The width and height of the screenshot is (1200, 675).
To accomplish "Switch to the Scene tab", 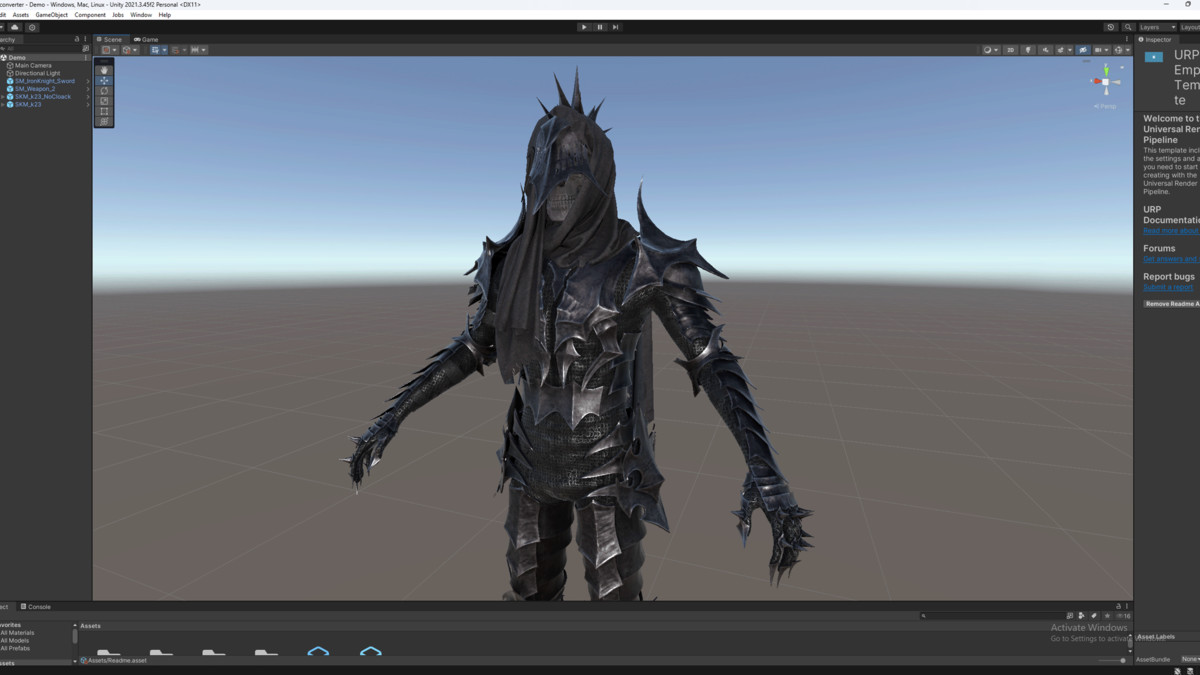I will tap(110, 39).
